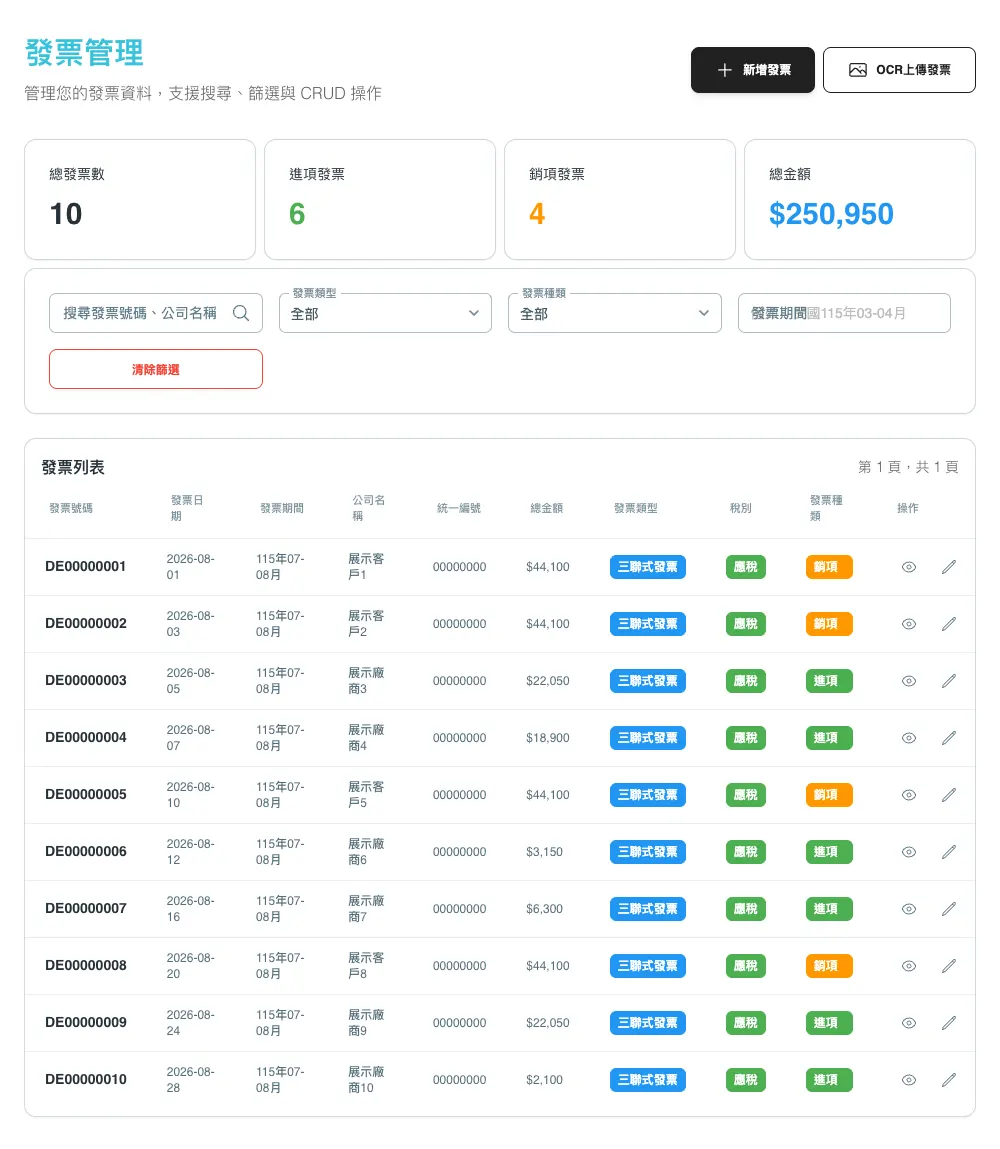The width and height of the screenshot is (1000, 1149).
Task: Click the 發票期間 input field
Action: point(844,313)
